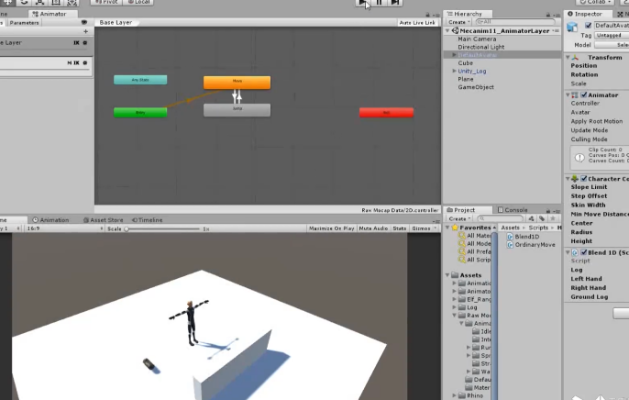
Task: Collapse the Blend 1D script component
Action: coord(568,252)
